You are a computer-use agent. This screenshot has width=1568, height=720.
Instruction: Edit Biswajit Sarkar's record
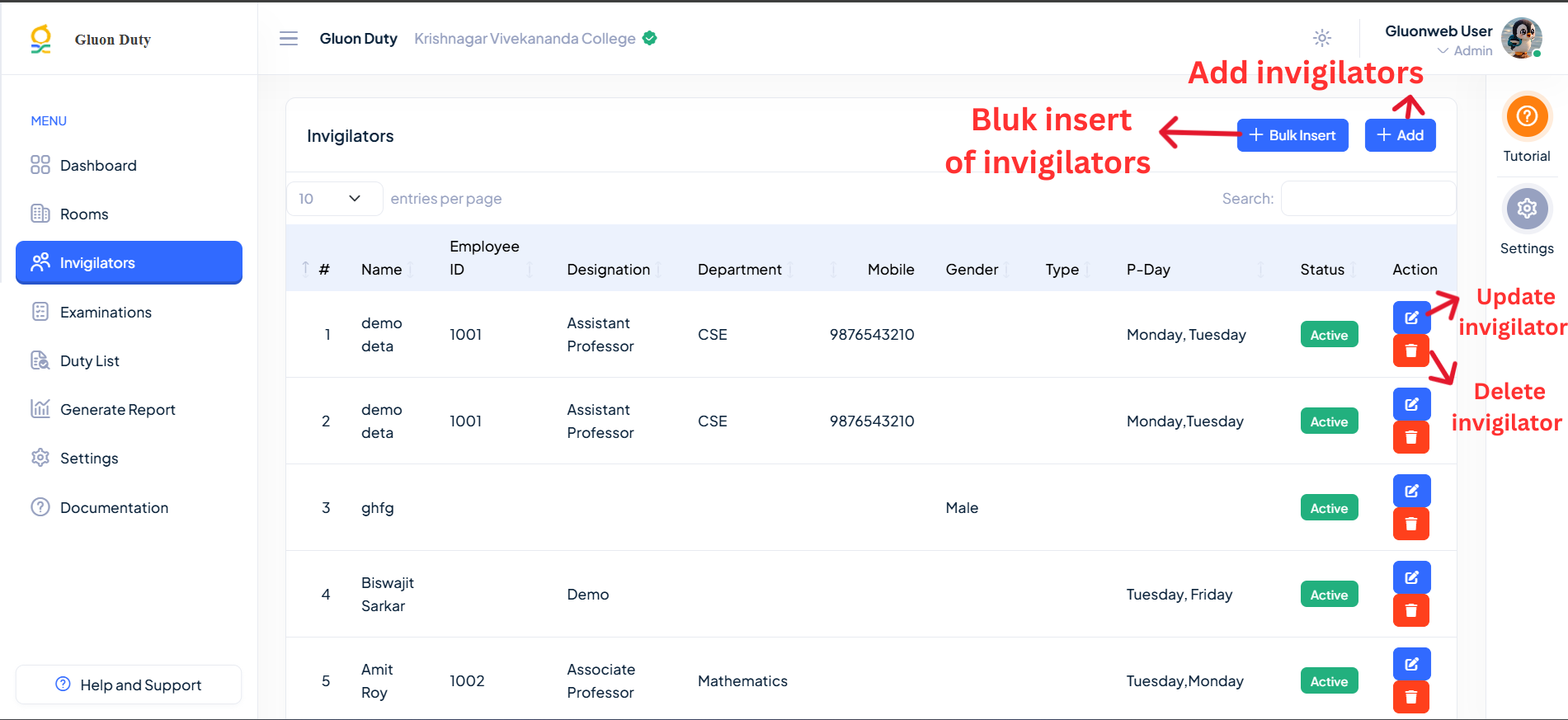point(1411,577)
